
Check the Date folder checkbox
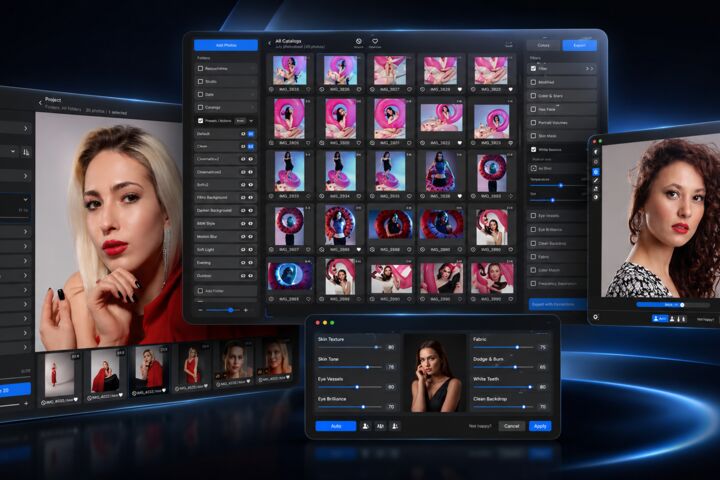click(200, 94)
